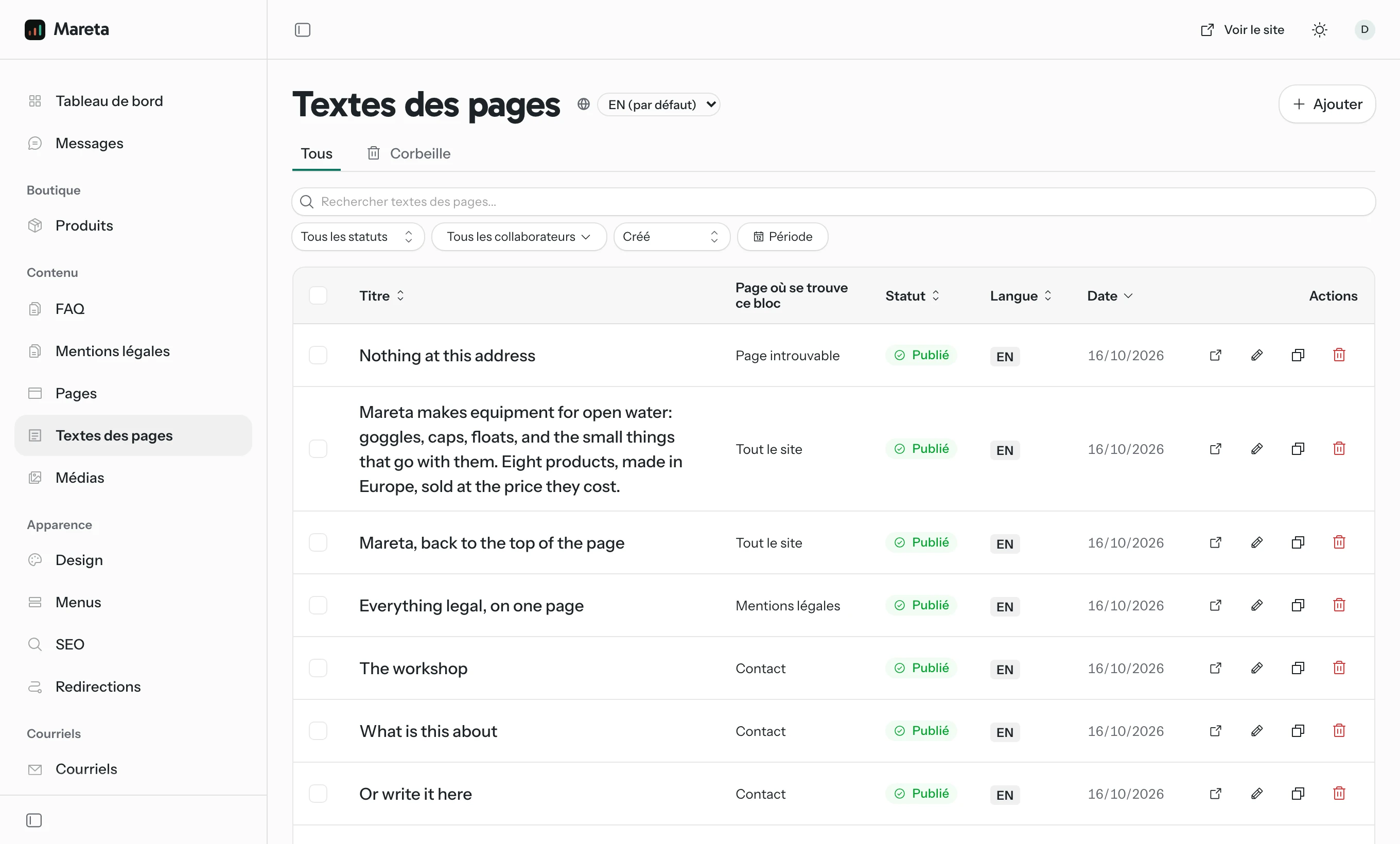Viewport: 1400px width, 844px height.
Task: Delete the 'Nothing at this address' row
Action: 1339,356
